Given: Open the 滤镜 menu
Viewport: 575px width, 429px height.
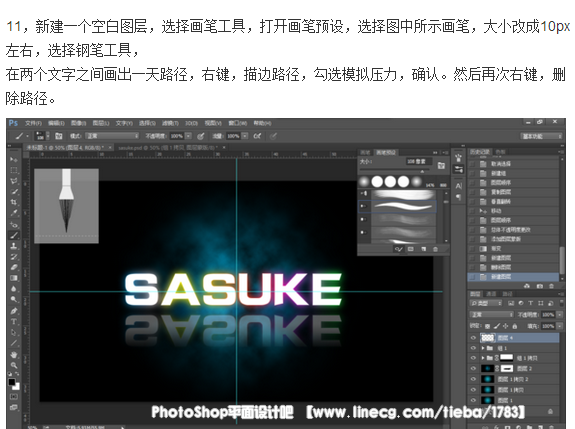Looking at the screenshot, I should (x=170, y=123).
